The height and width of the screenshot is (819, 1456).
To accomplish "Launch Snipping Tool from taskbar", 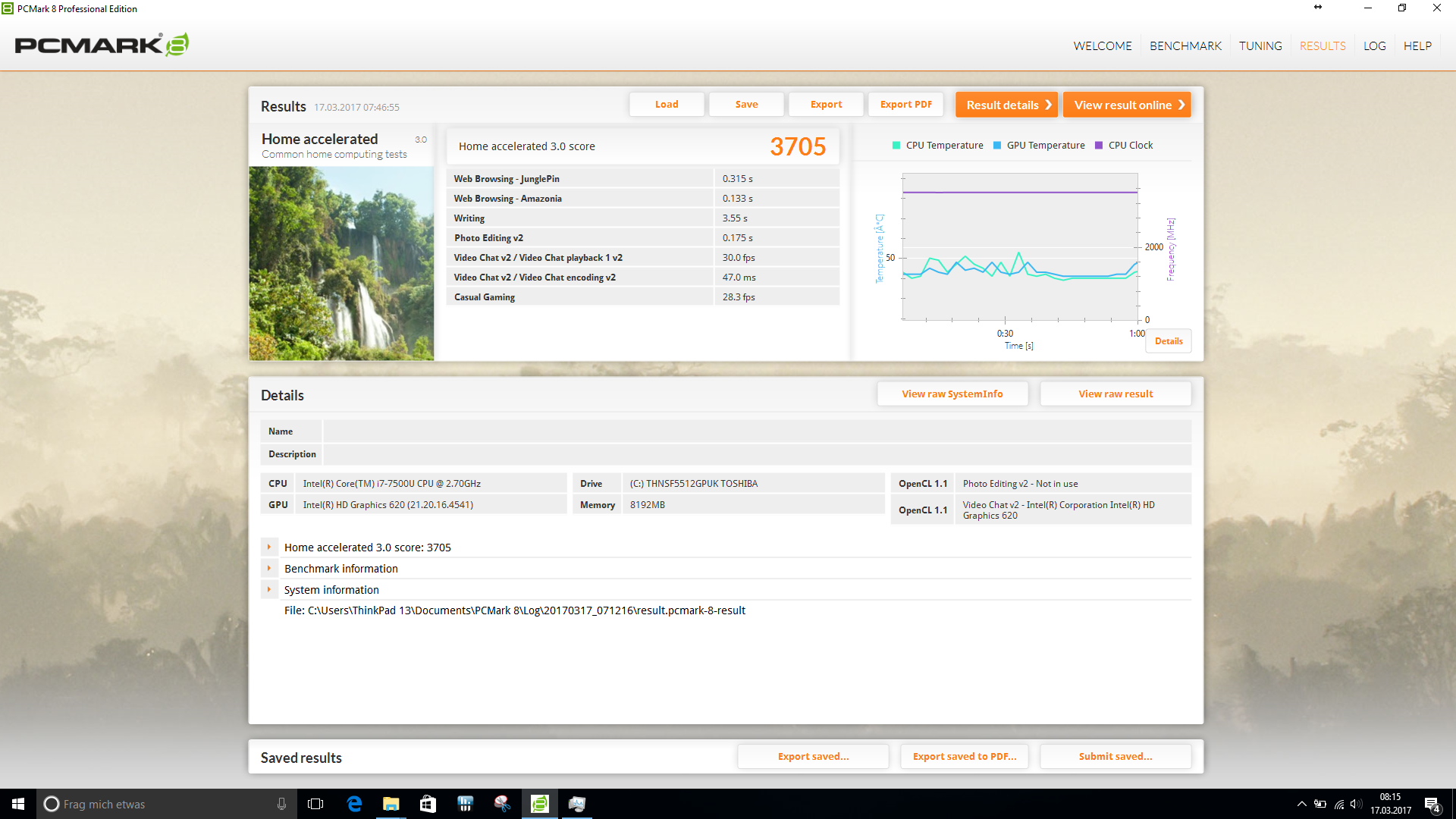I will [502, 804].
